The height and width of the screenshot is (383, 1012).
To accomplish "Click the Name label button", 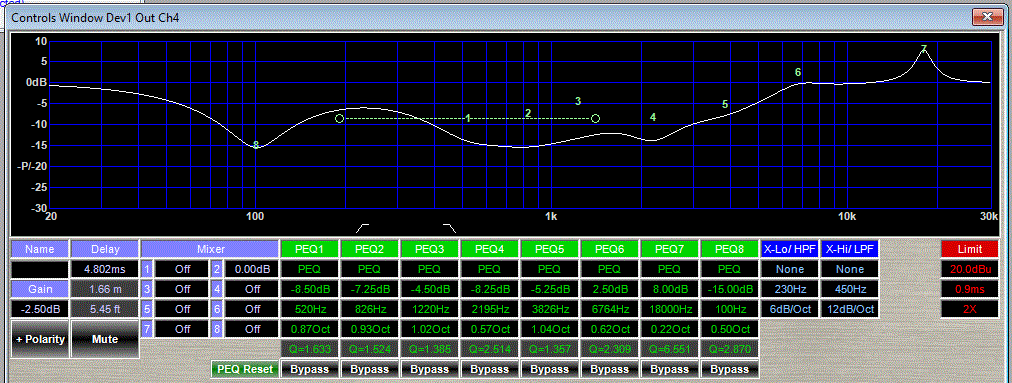I will (x=40, y=249).
